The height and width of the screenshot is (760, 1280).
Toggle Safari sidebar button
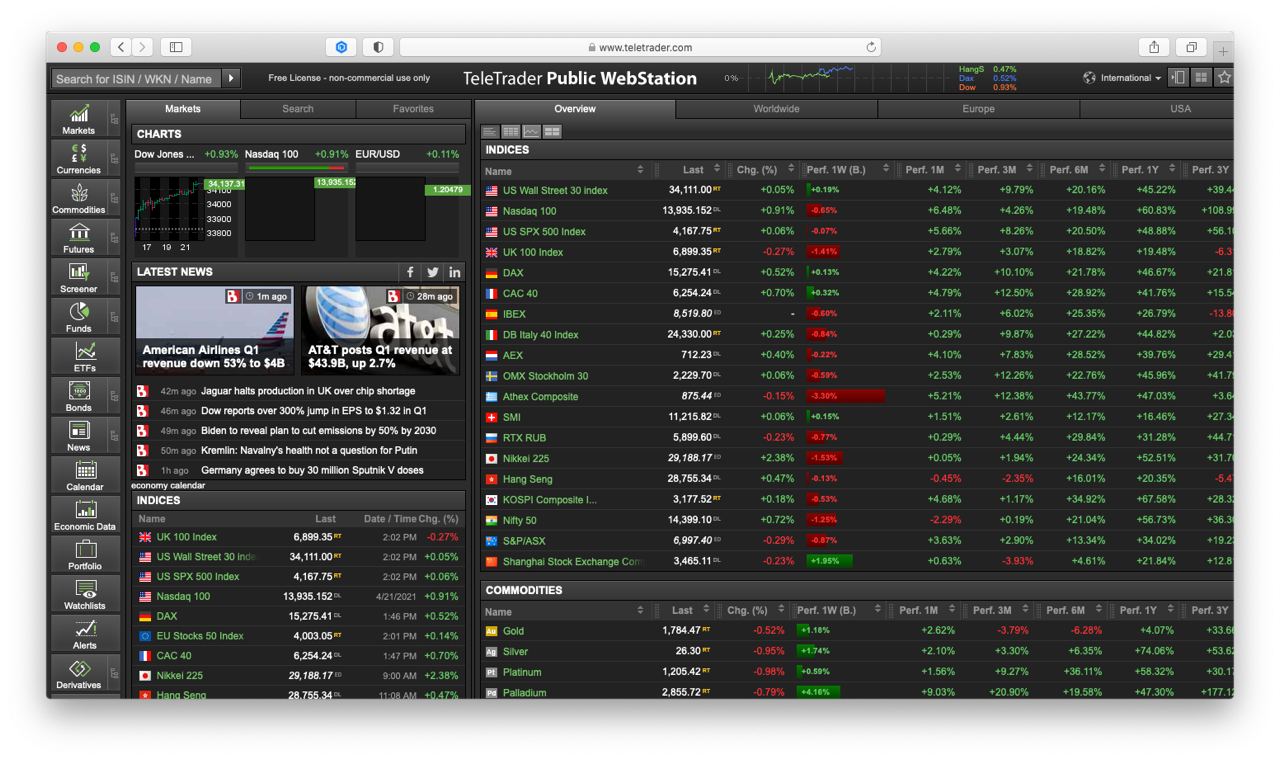pos(176,47)
